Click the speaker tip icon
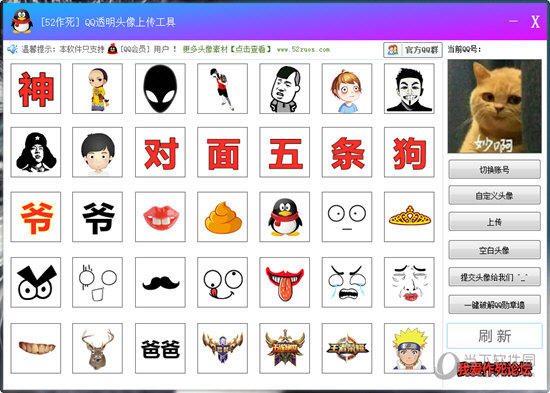Viewport: 550px width, 393px height. coord(12,49)
